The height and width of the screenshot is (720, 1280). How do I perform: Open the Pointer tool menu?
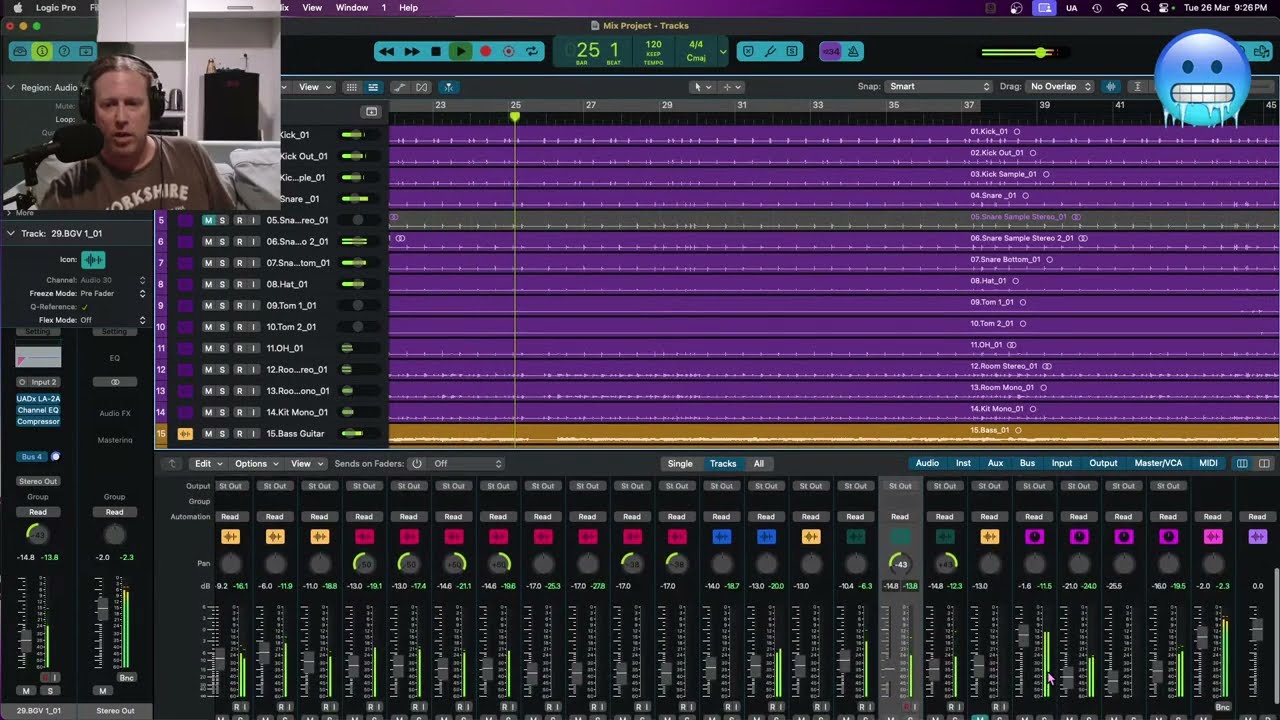[701, 87]
